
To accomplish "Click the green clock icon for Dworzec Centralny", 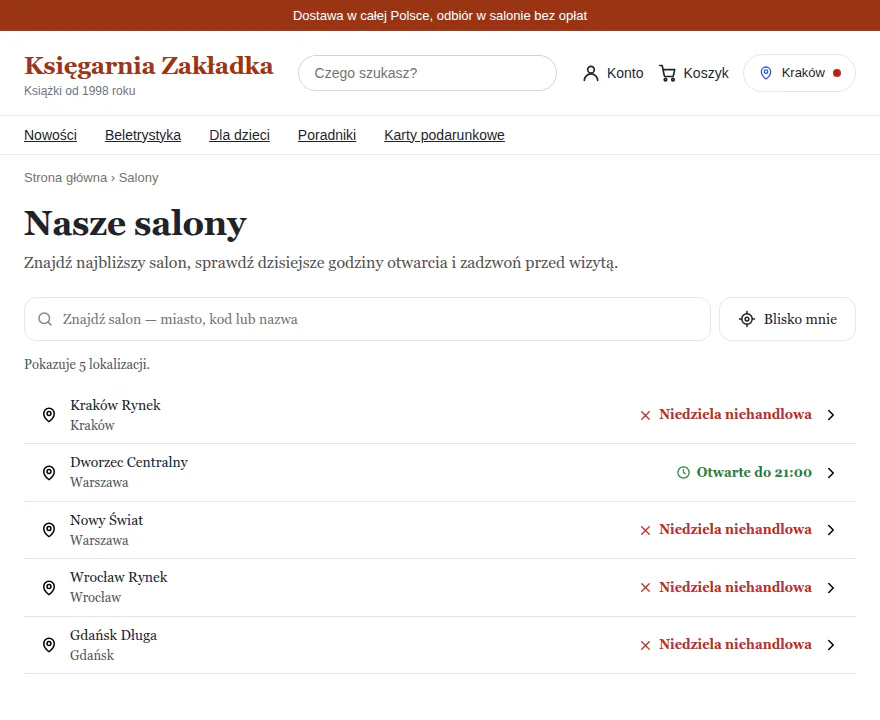I will [x=683, y=473].
